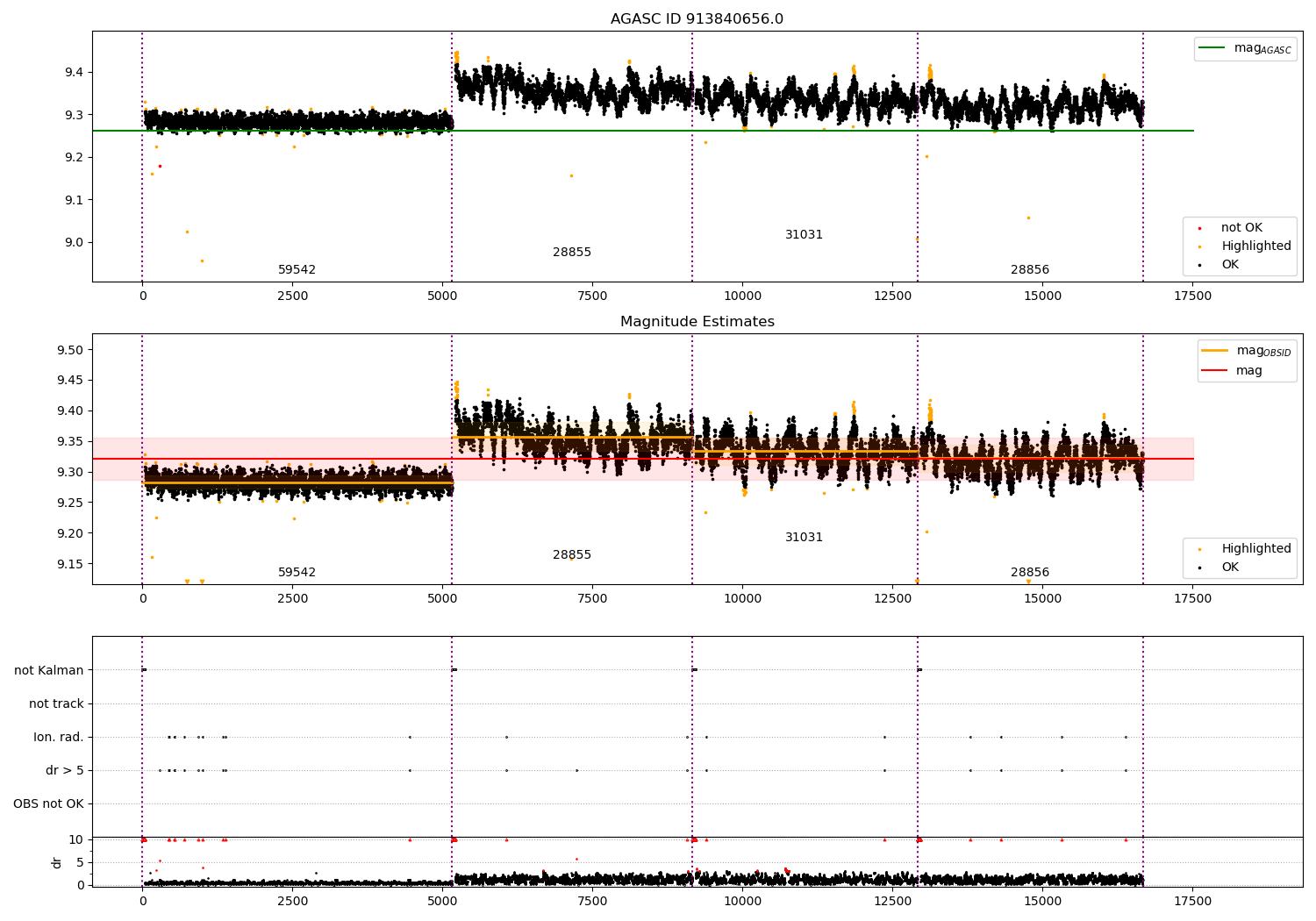Screen dimensions: 1316x921
Task: Click the 7500 x-tick in middle plot
Action: [x=592, y=599]
